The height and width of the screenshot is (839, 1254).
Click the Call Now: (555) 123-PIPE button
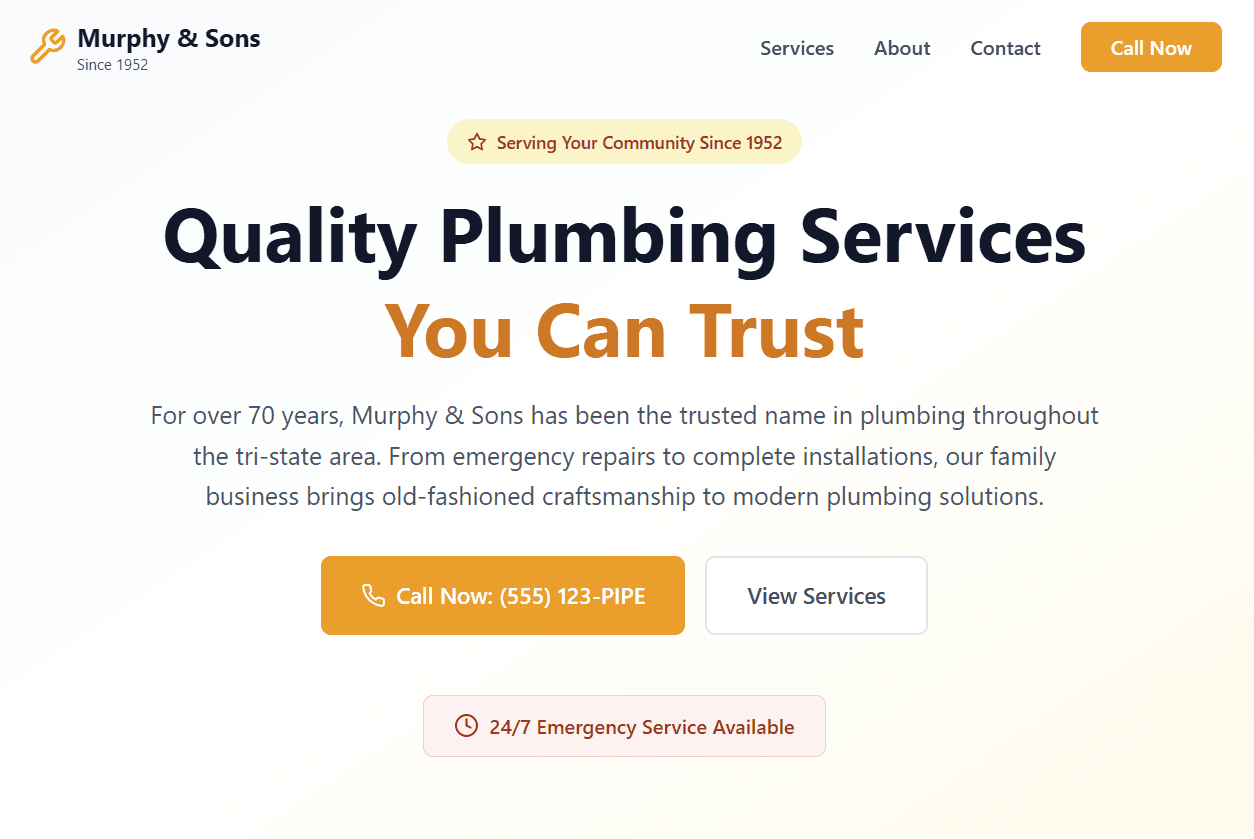click(x=503, y=595)
